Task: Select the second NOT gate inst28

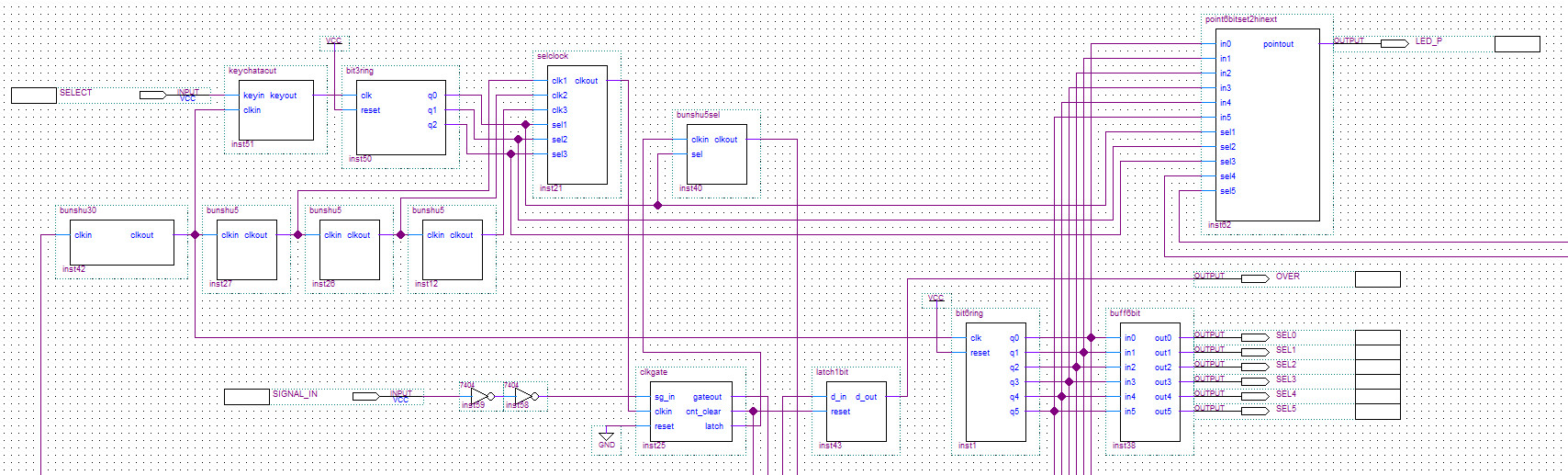Action: [523, 397]
